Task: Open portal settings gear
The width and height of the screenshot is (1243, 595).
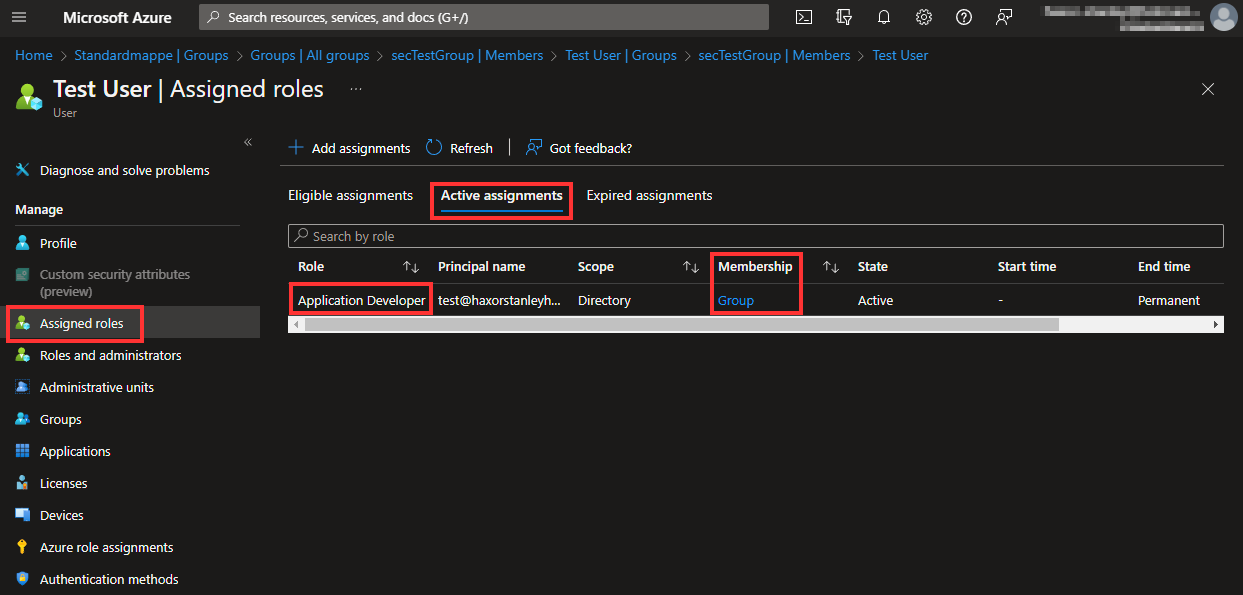Action: click(924, 17)
